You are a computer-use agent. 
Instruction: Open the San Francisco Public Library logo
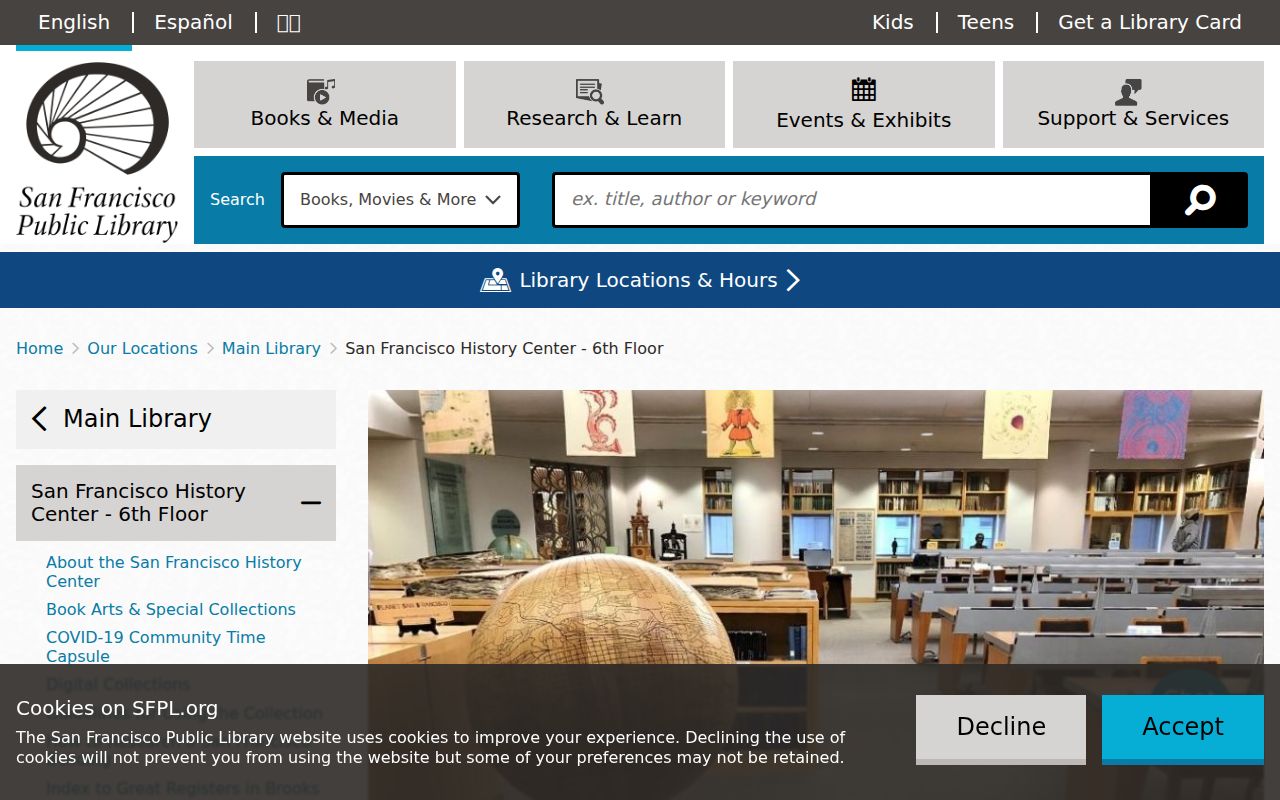(97, 152)
